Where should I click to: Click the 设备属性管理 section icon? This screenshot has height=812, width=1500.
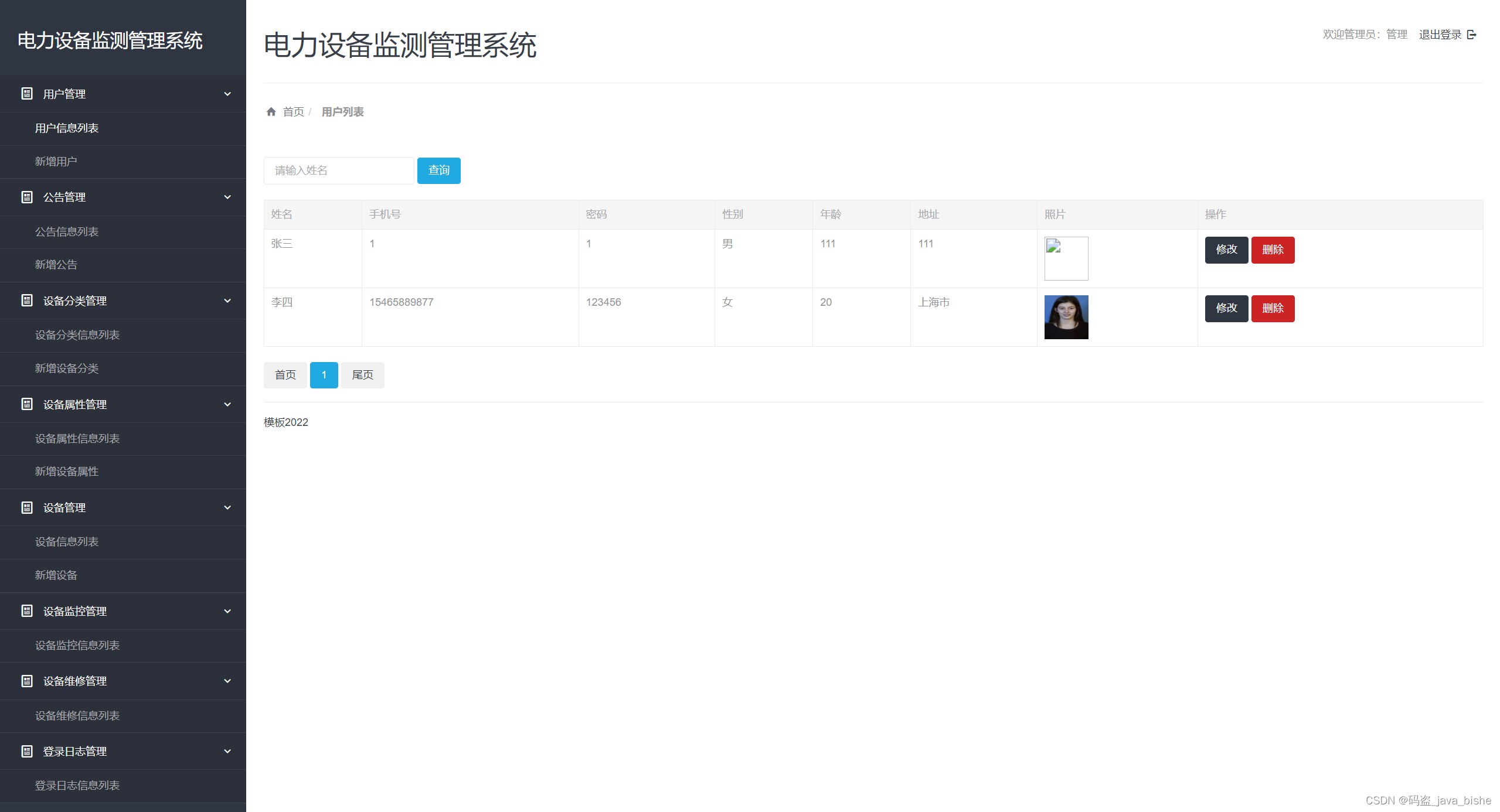click(27, 404)
